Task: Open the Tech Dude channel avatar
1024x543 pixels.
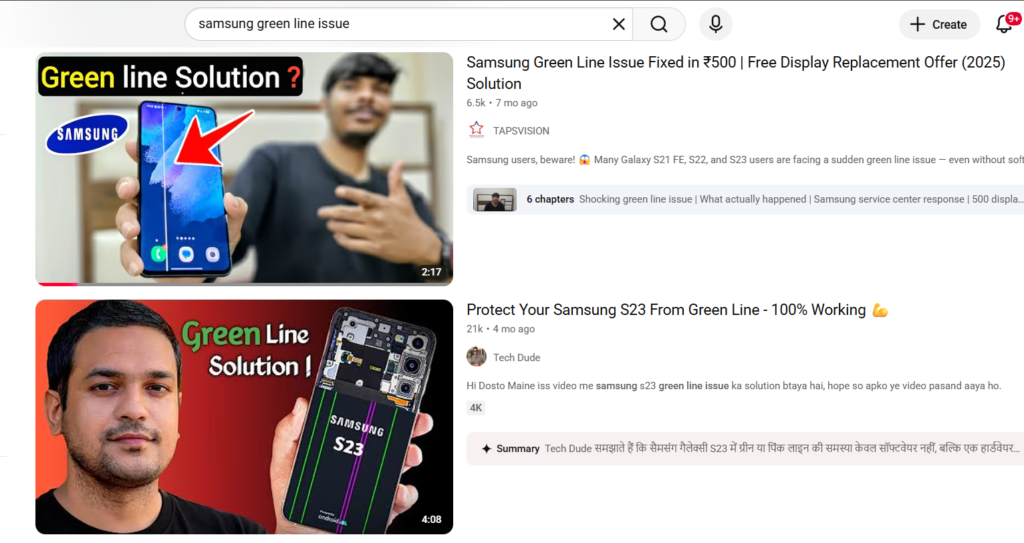Action: pos(477,357)
